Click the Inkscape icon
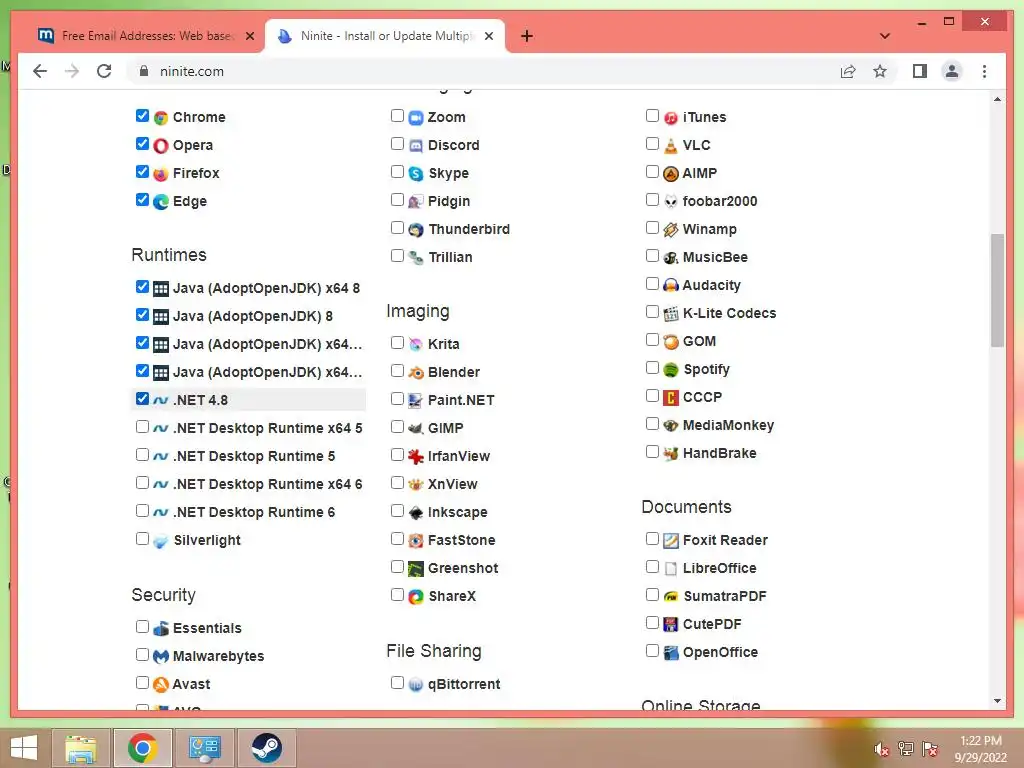The height and width of the screenshot is (768, 1024). (x=416, y=513)
